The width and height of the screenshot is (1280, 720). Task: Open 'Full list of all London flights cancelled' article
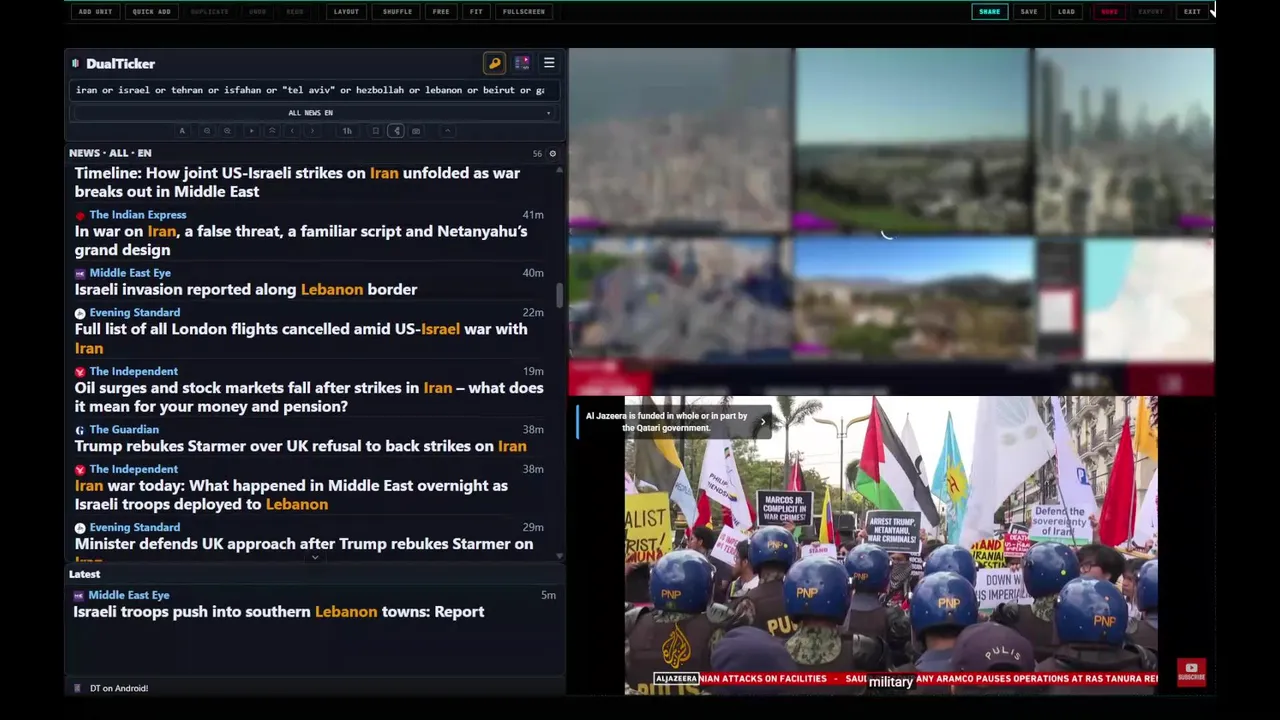point(301,338)
